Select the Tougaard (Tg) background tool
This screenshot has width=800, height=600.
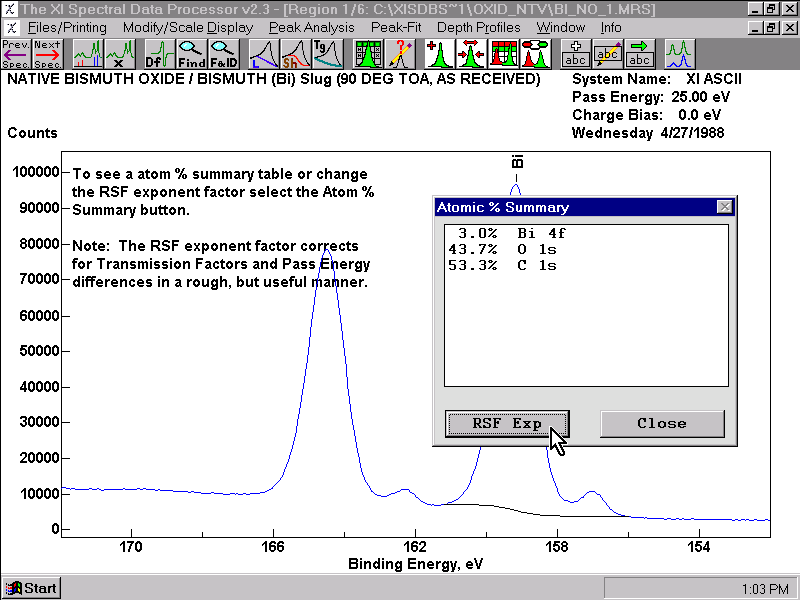[328, 54]
